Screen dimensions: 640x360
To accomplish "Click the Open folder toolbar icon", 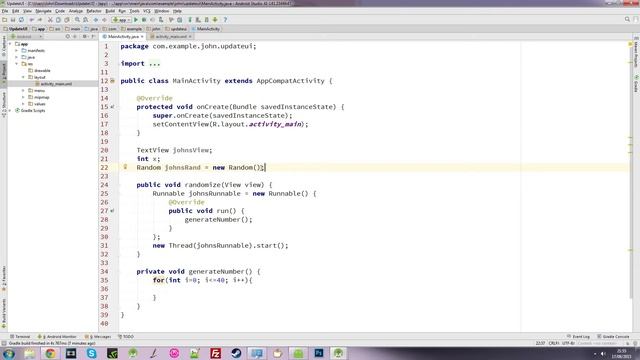I will [x=4, y=20].
